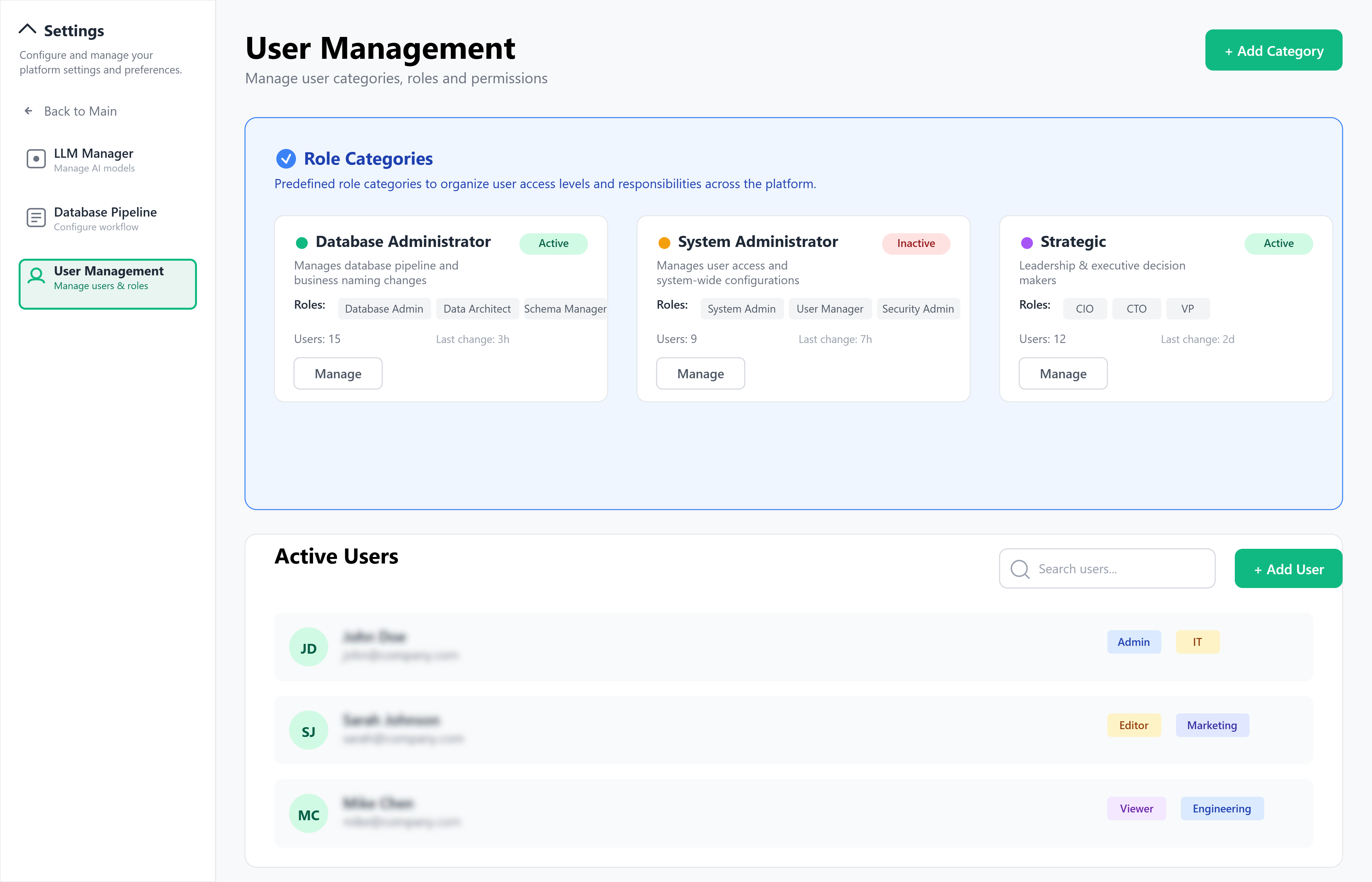
Task: Click 'Last change: 7h' text
Action: (x=835, y=340)
